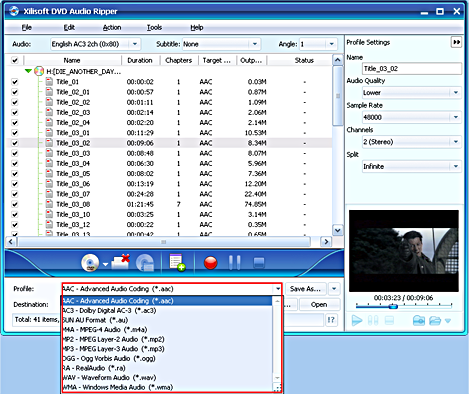
Task: Open the Help menu
Action: (197, 27)
